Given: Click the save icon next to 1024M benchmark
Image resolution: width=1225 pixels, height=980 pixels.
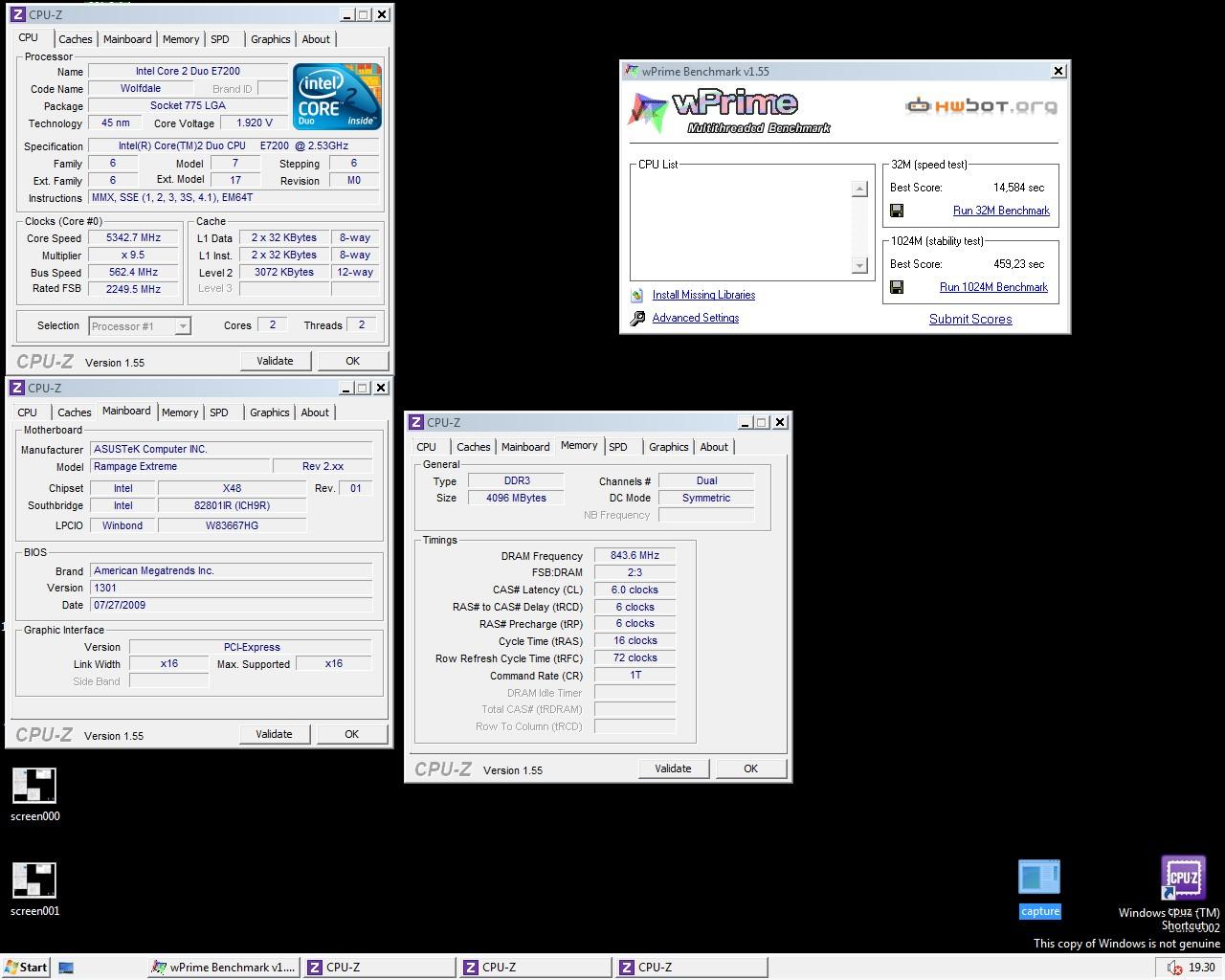Looking at the screenshot, I should (x=897, y=287).
